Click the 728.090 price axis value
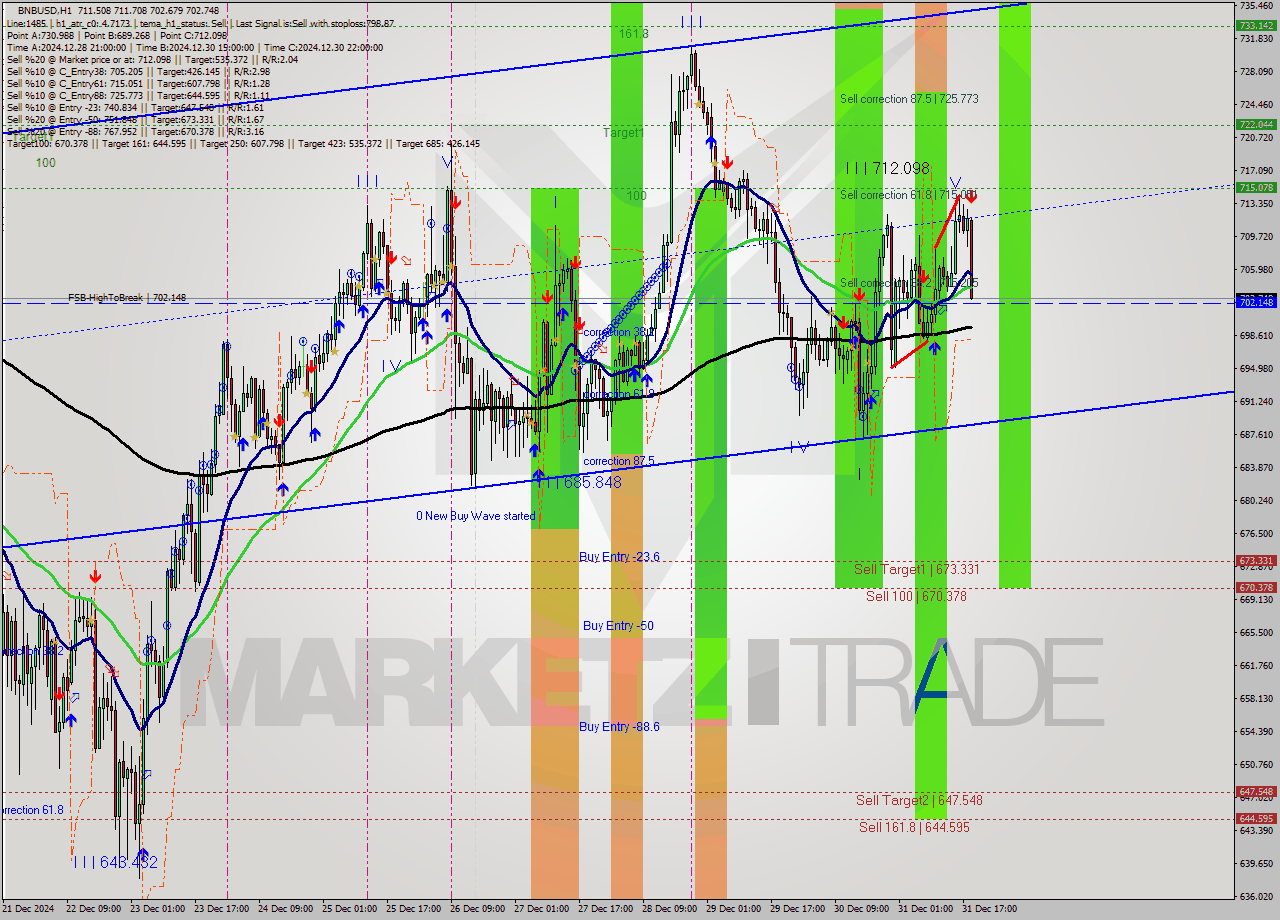Screen dimensions: 1280x920 click(1257, 72)
